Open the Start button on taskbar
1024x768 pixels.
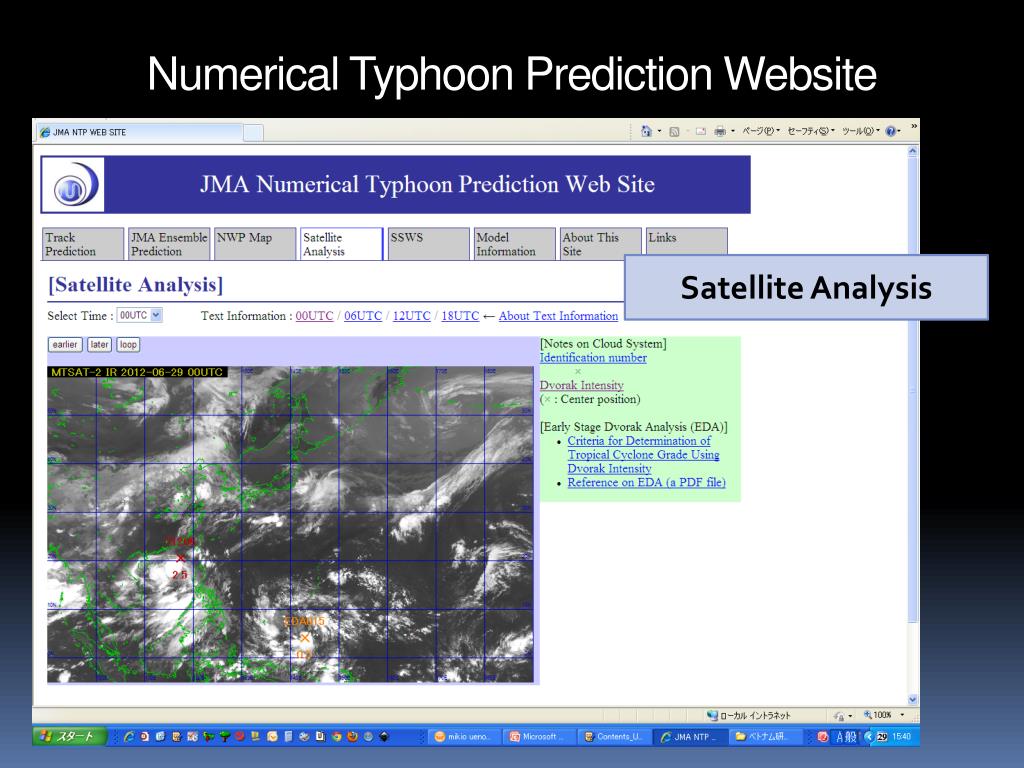click(x=69, y=737)
